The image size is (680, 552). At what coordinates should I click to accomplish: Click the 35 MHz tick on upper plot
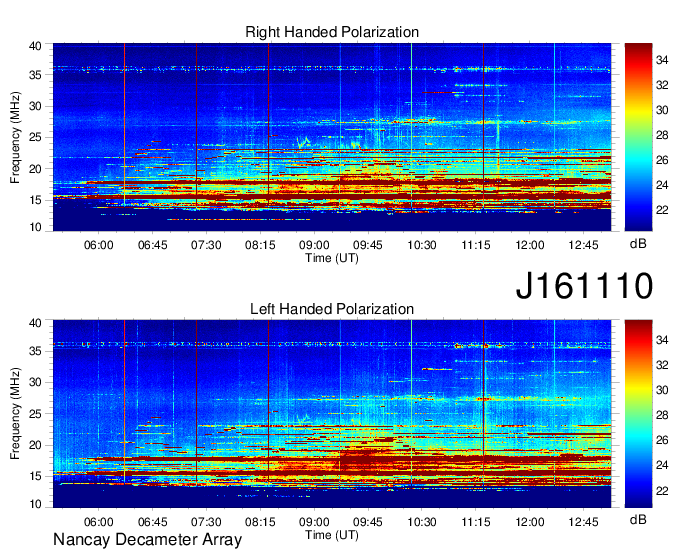pos(35,75)
